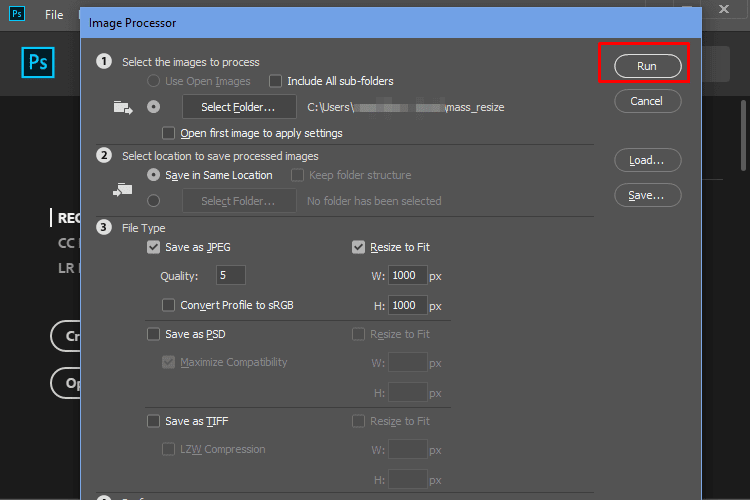Click the Save... settings button

(x=647, y=195)
